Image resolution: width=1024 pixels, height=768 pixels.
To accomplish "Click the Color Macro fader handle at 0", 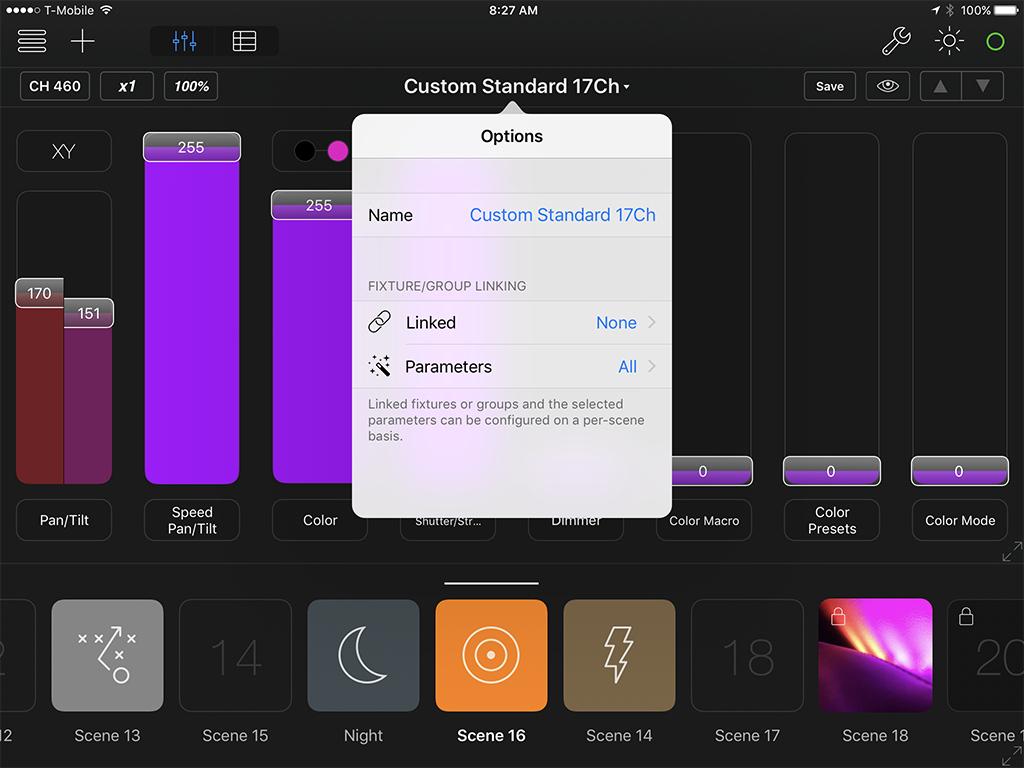I will coord(712,471).
